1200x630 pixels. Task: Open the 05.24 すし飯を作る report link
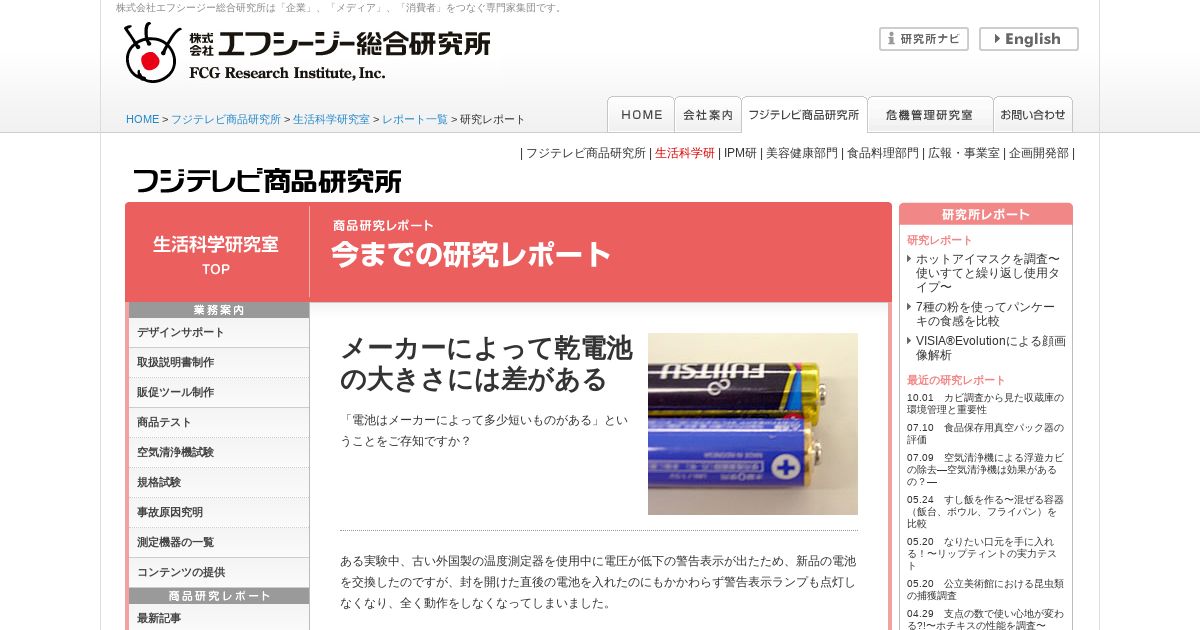coord(985,511)
